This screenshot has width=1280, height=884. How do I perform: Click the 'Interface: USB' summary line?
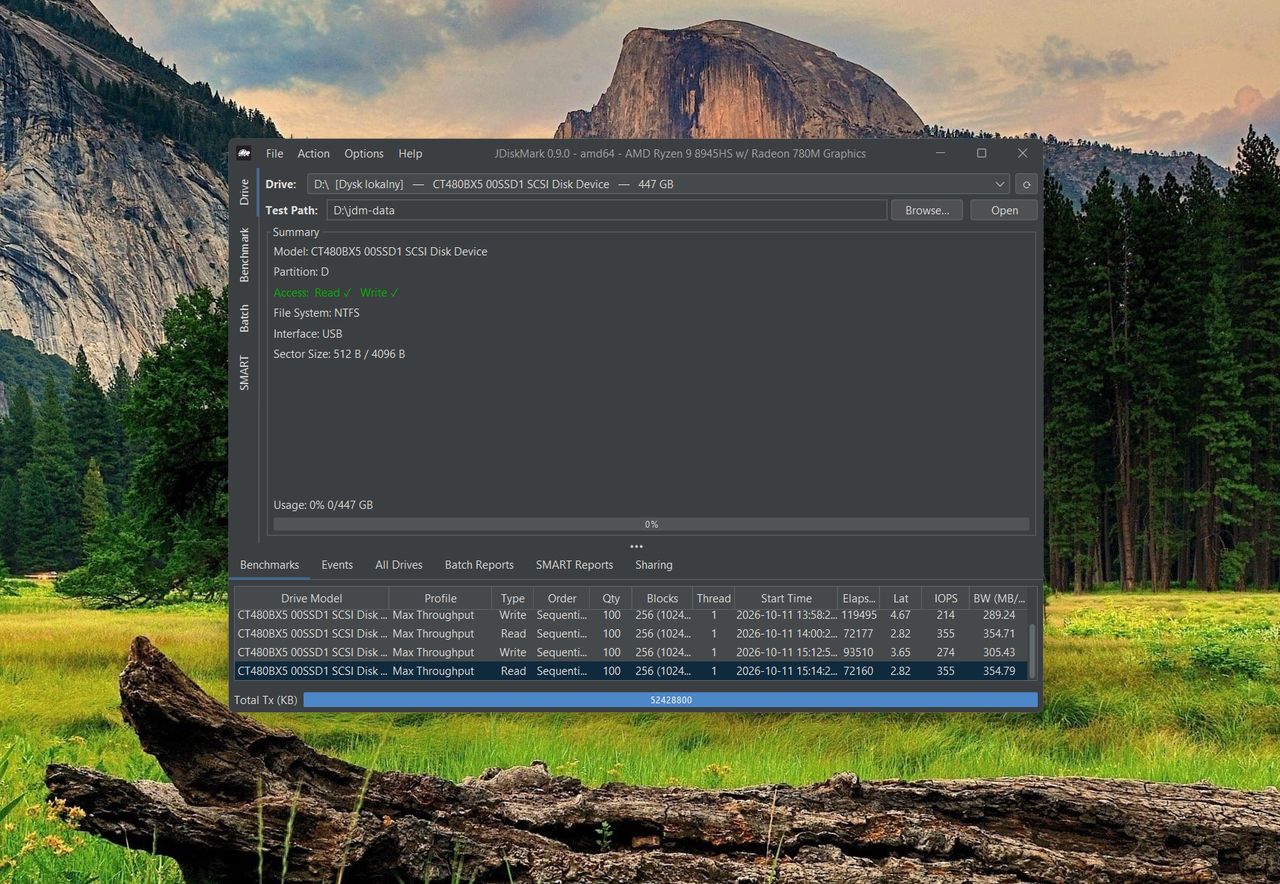point(308,334)
